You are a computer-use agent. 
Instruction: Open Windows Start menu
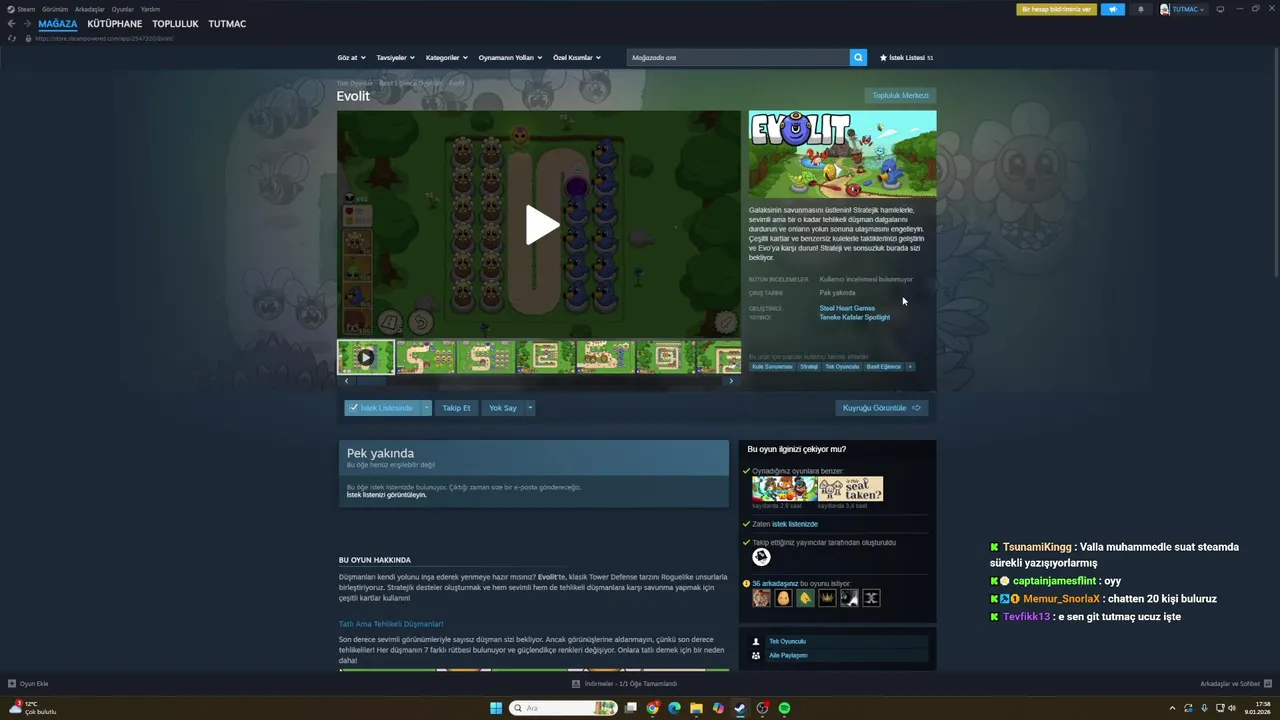click(x=496, y=708)
